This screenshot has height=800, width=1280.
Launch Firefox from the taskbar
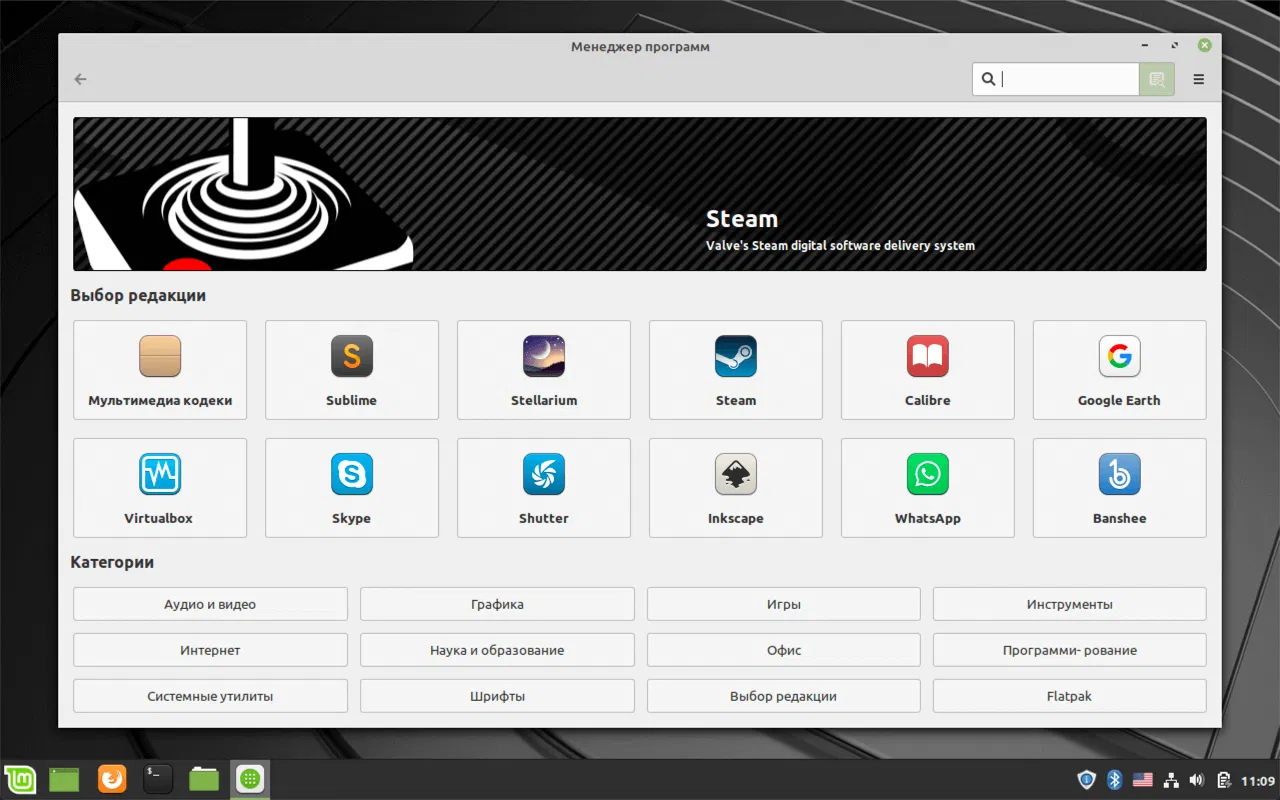[x=111, y=779]
